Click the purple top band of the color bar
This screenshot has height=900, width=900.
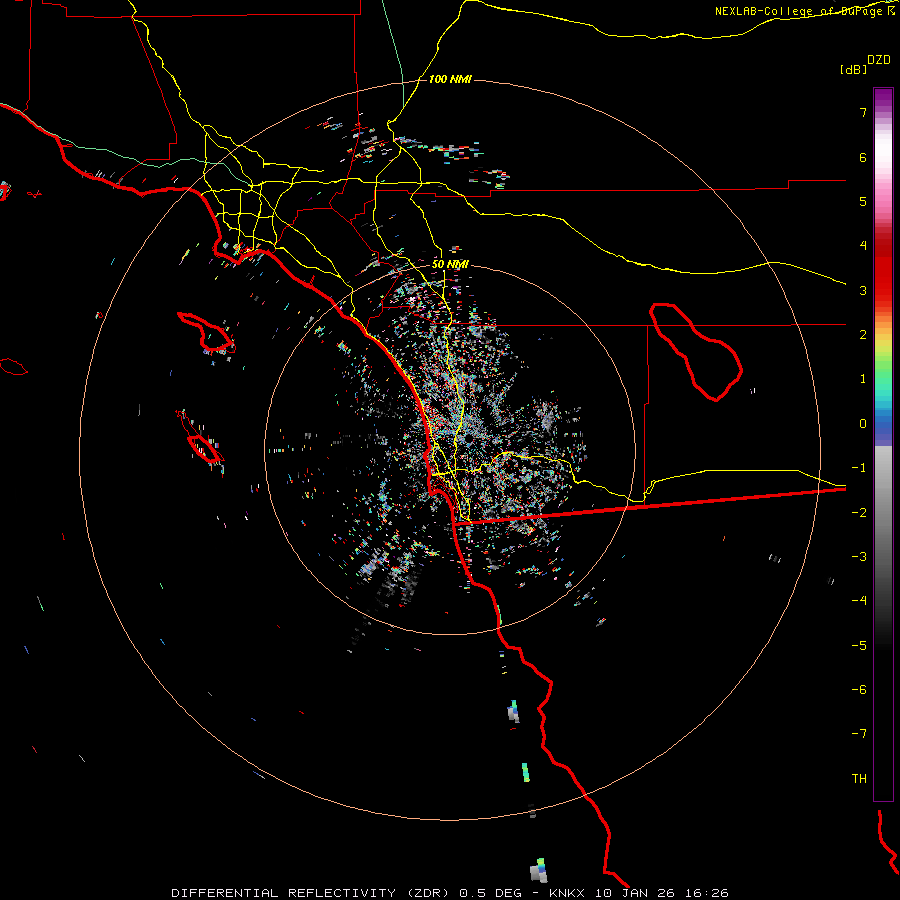click(883, 98)
